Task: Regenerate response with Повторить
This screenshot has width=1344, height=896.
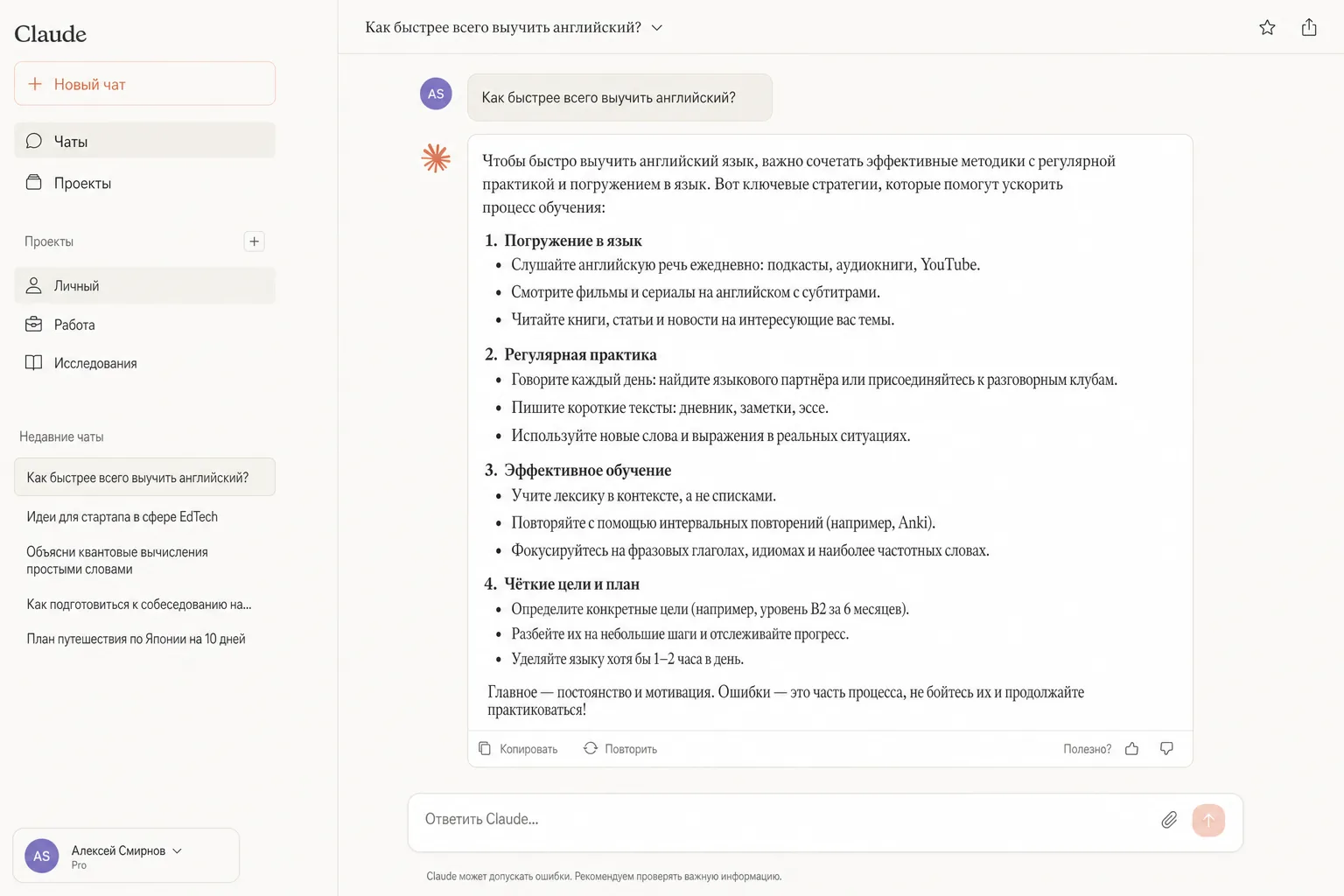Action: click(620, 749)
